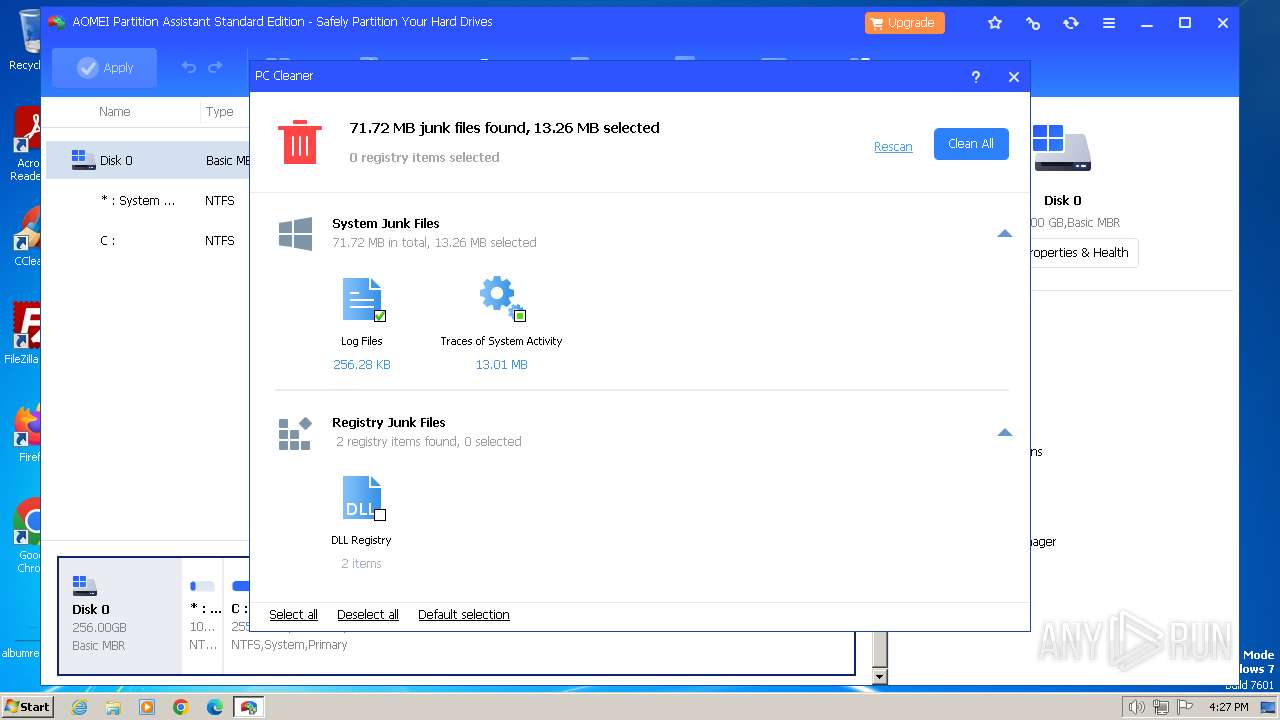Click the taskbar clock showing 4:27 PM
1280x720 pixels.
[1229, 707]
